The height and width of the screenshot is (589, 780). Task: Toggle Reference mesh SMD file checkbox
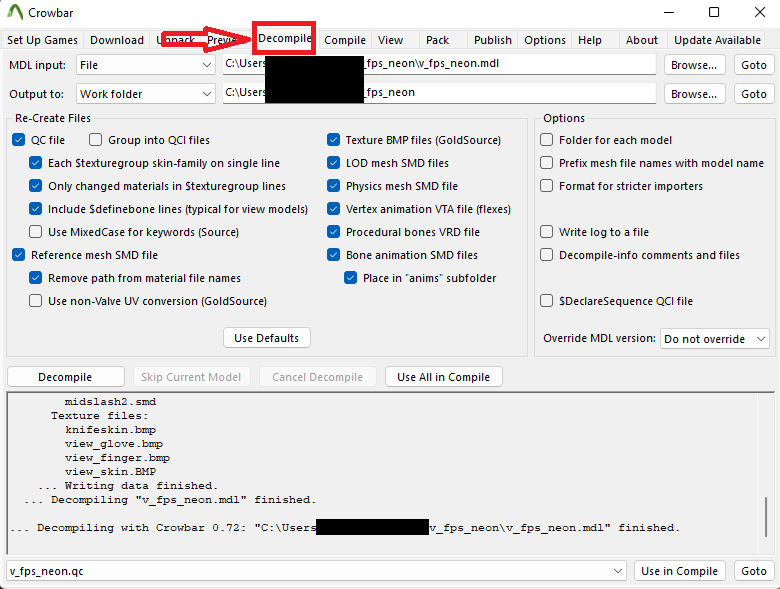pyautogui.click(x=18, y=255)
